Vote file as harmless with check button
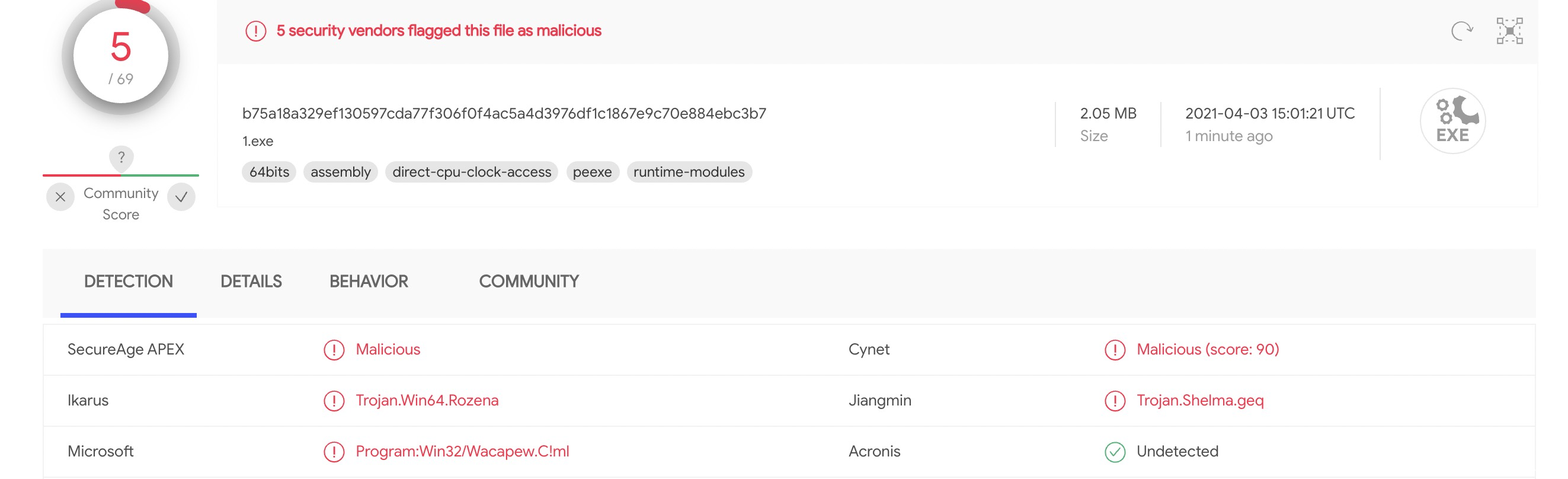The width and height of the screenshot is (1568, 479). pyautogui.click(x=181, y=197)
